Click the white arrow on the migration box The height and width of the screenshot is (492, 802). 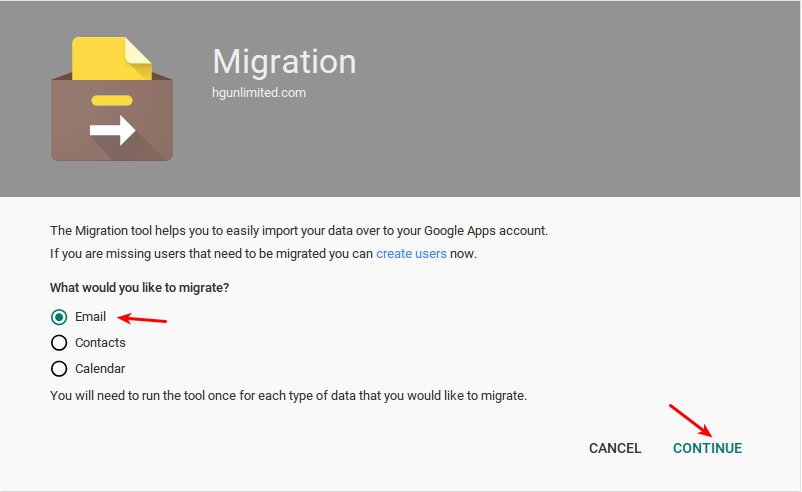pos(113,130)
